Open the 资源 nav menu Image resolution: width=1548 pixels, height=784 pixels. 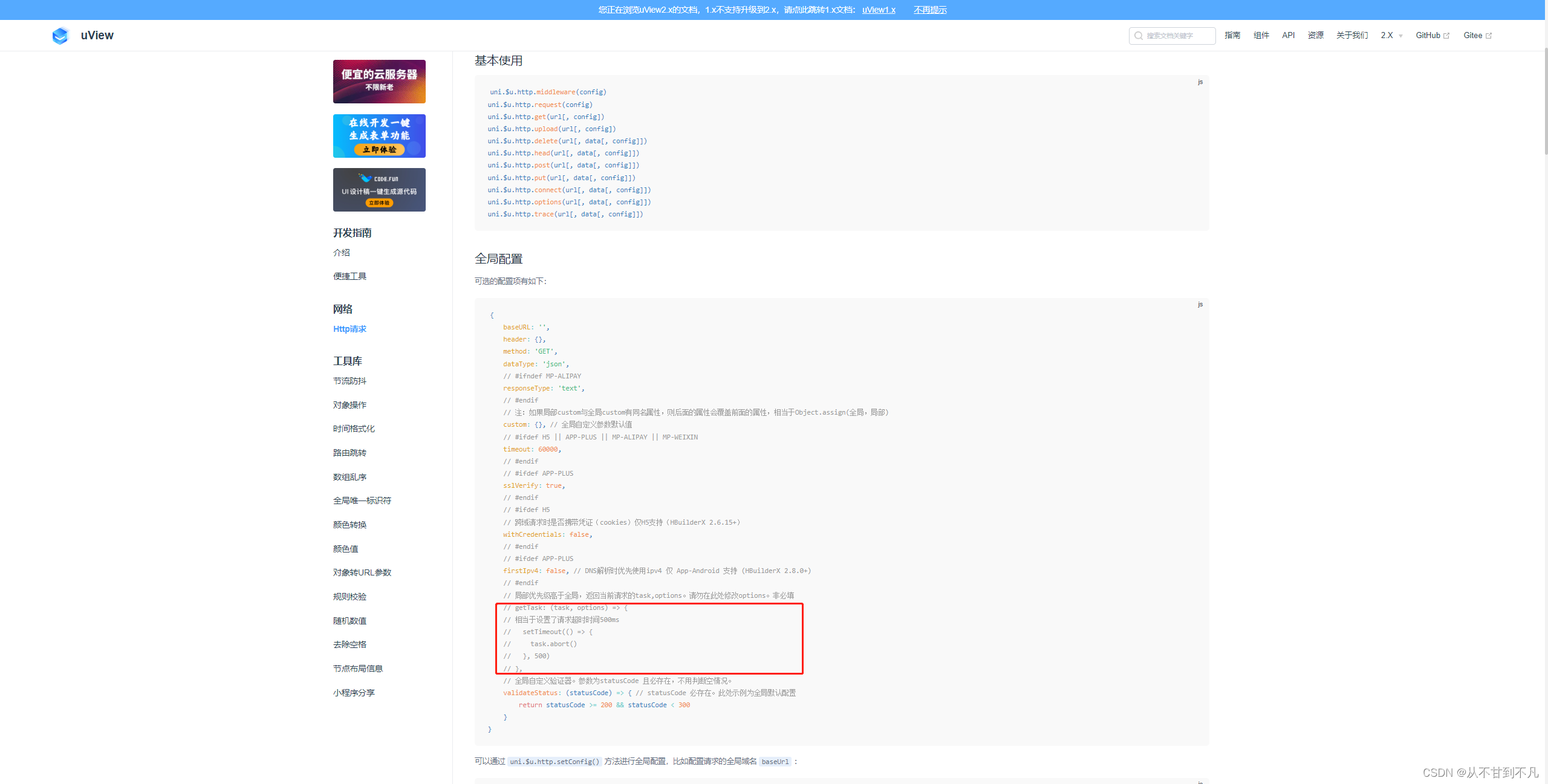(1315, 36)
